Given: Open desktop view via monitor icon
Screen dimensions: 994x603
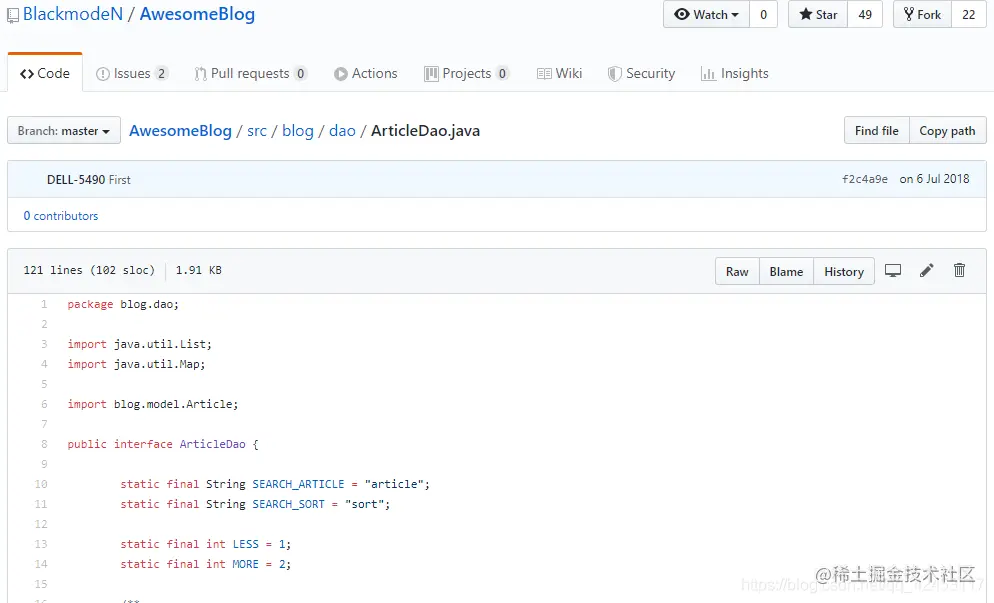Looking at the screenshot, I should [x=893, y=271].
